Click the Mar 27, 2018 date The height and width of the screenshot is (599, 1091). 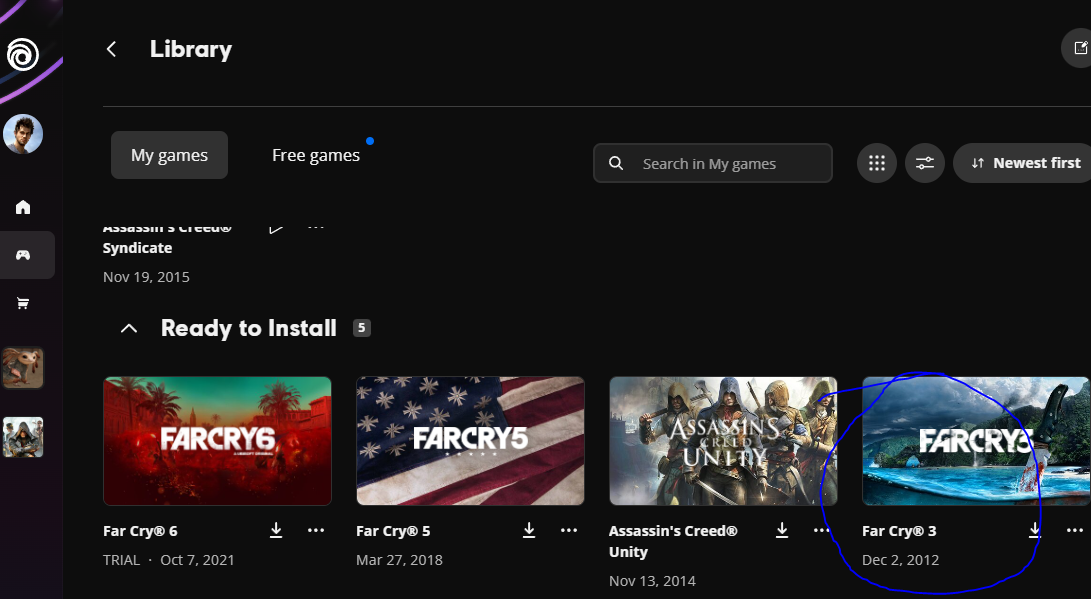coord(399,559)
